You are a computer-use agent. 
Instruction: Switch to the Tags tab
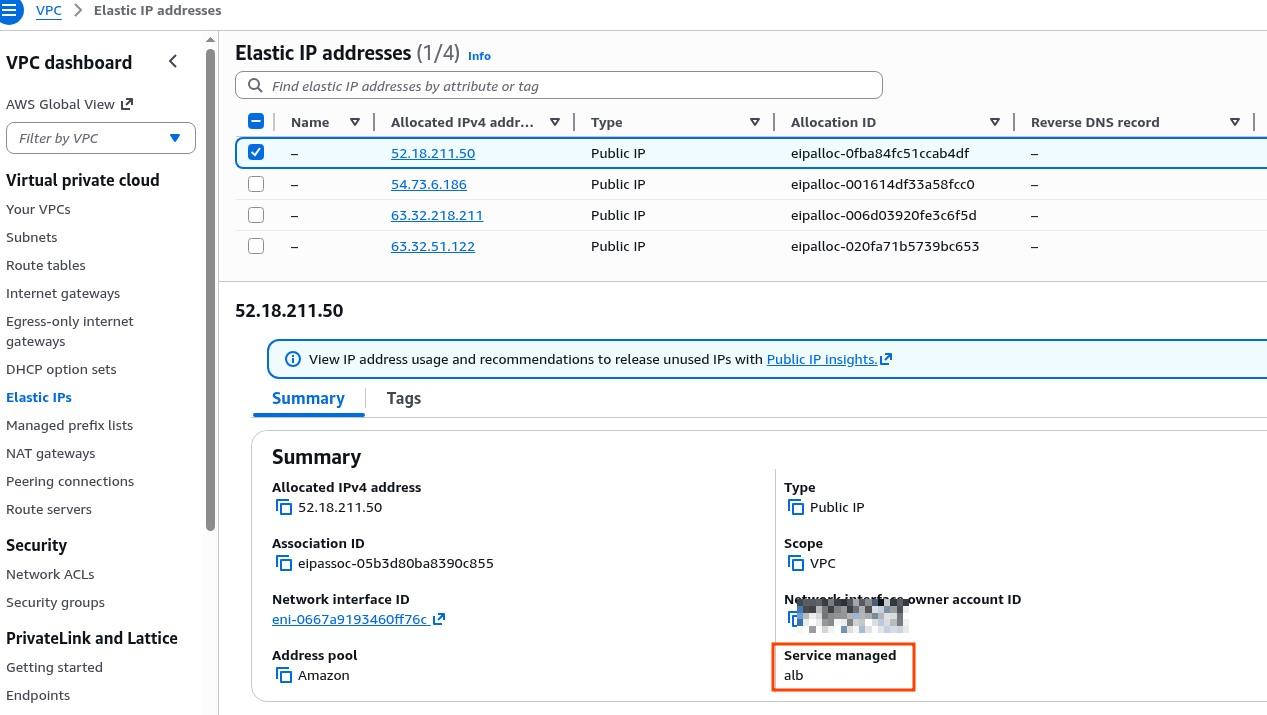pyautogui.click(x=403, y=398)
